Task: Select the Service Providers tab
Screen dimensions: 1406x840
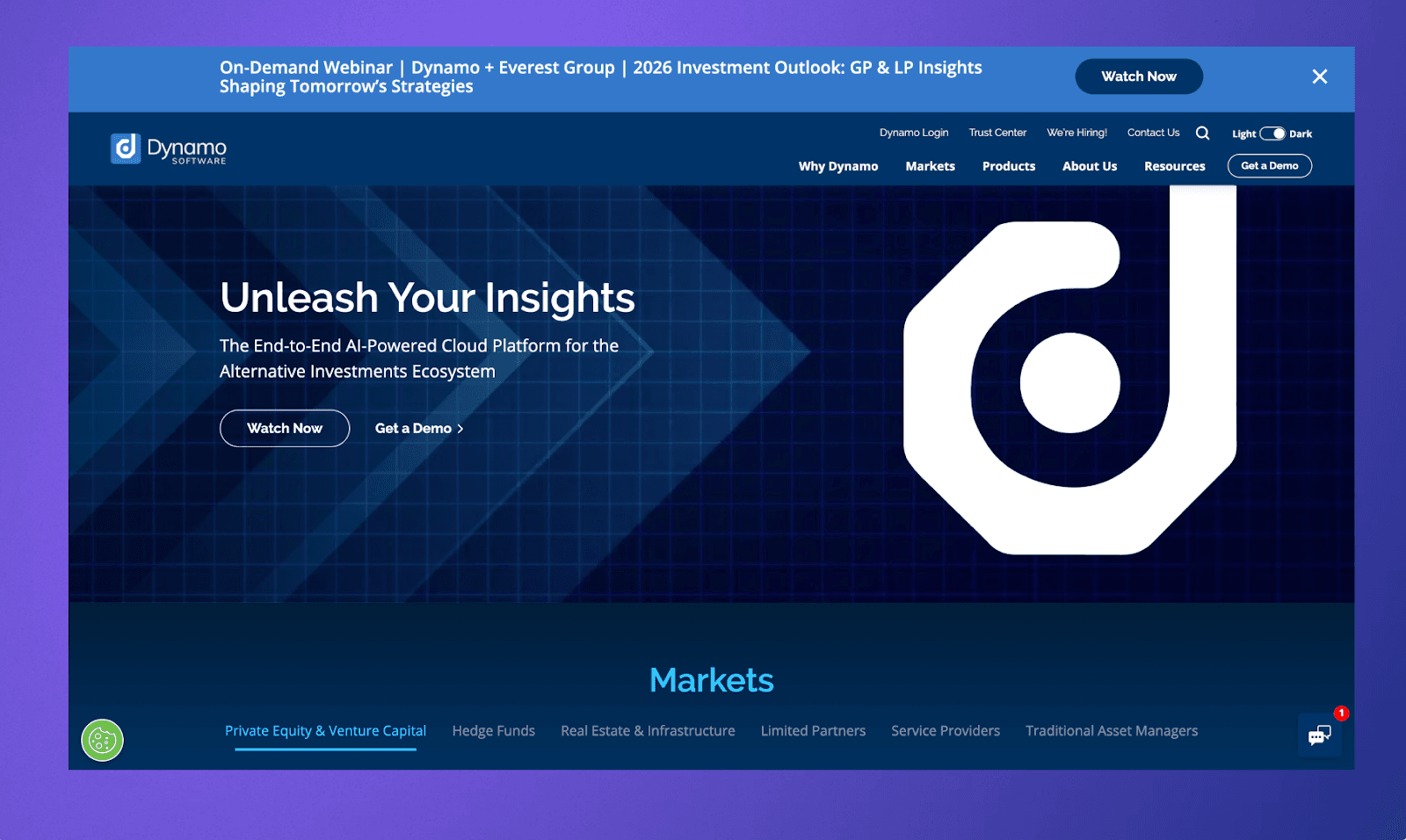Action: tap(946, 731)
